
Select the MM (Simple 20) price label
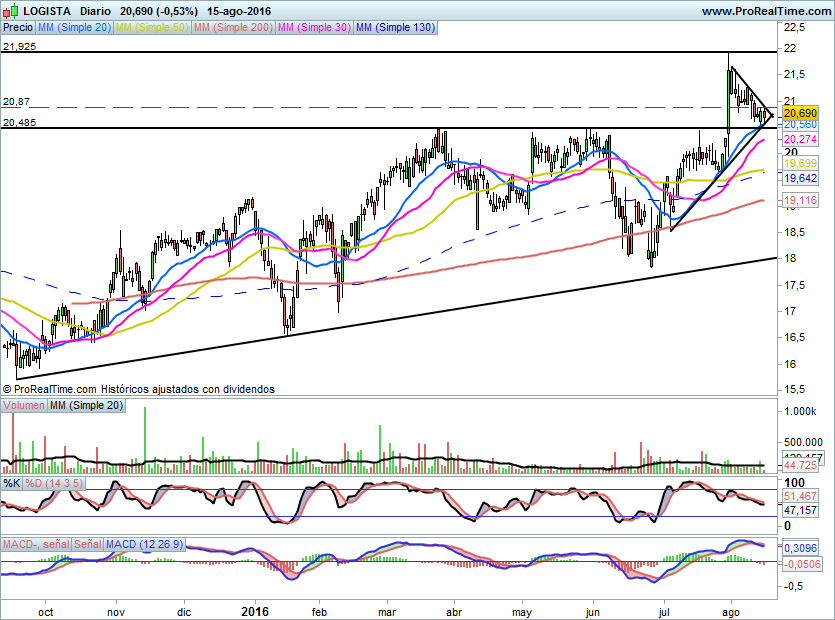(75, 28)
